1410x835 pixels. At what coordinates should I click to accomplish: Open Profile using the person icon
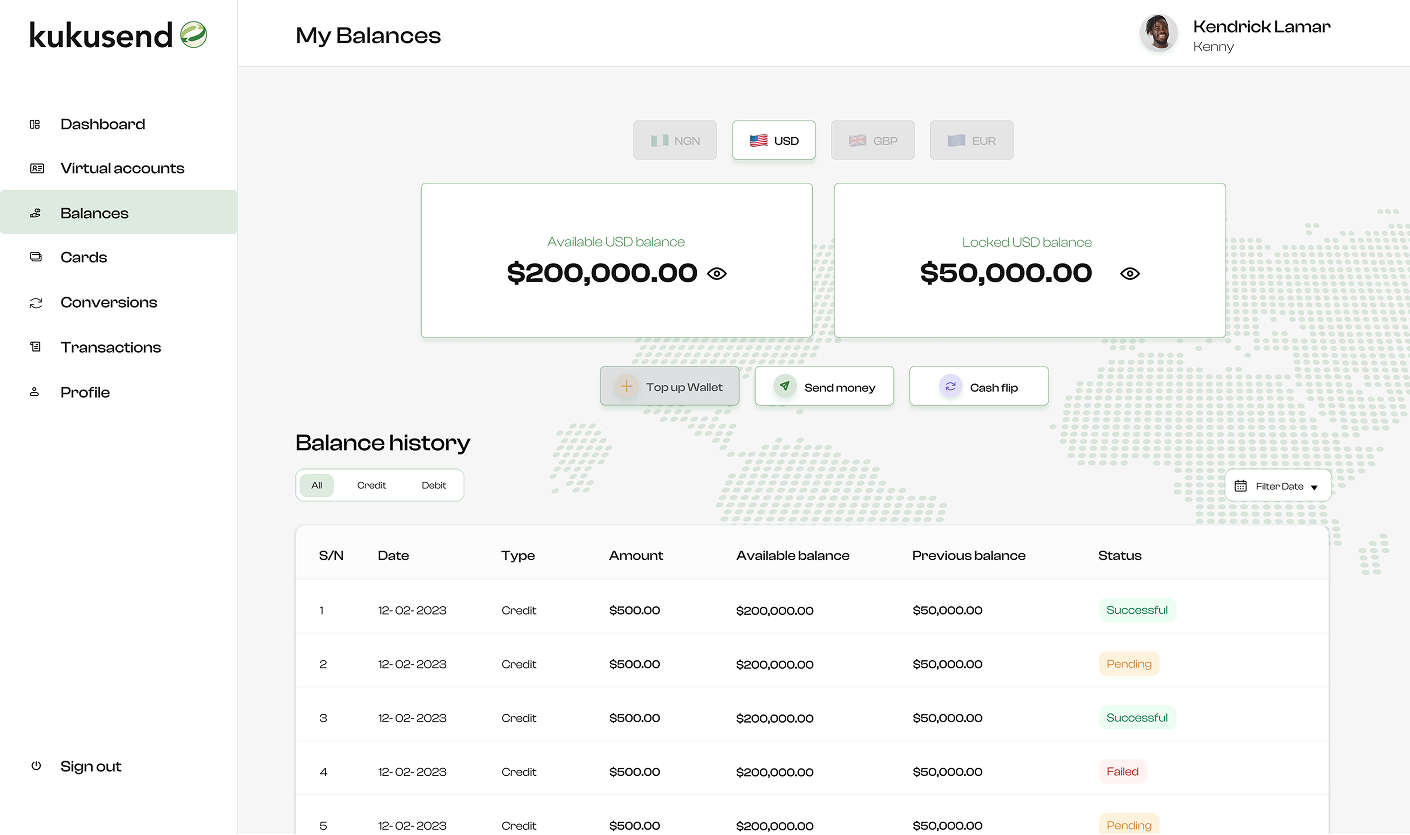[x=36, y=392]
